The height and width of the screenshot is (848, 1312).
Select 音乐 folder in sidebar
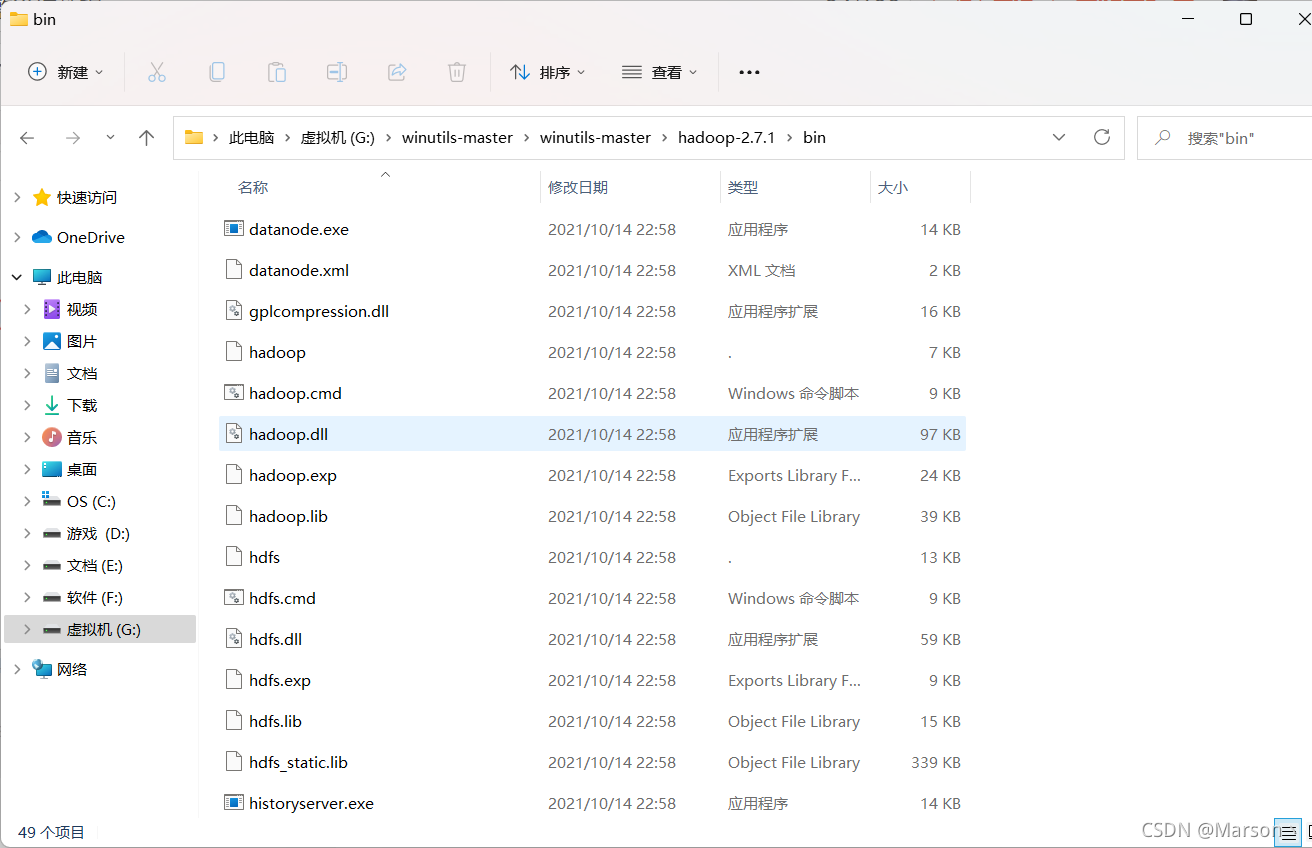tap(82, 438)
